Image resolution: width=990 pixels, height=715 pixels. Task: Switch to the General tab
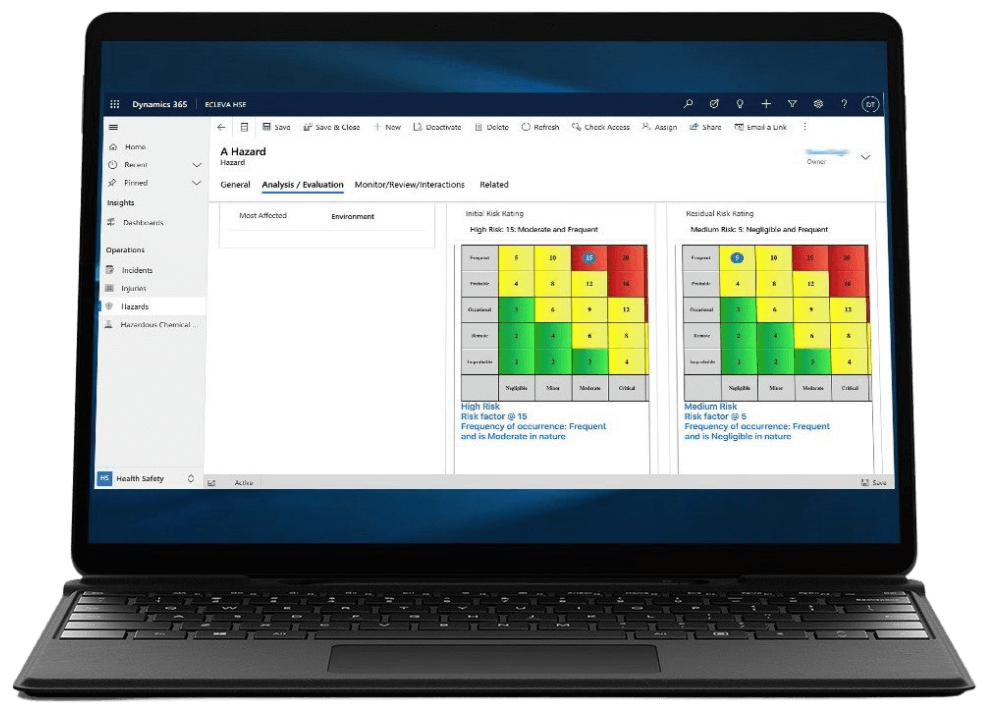pyautogui.click(x=235, y=184)
